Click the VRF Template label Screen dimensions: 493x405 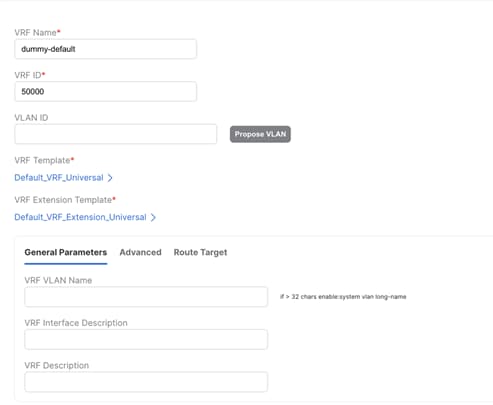(x=42, y=160)
